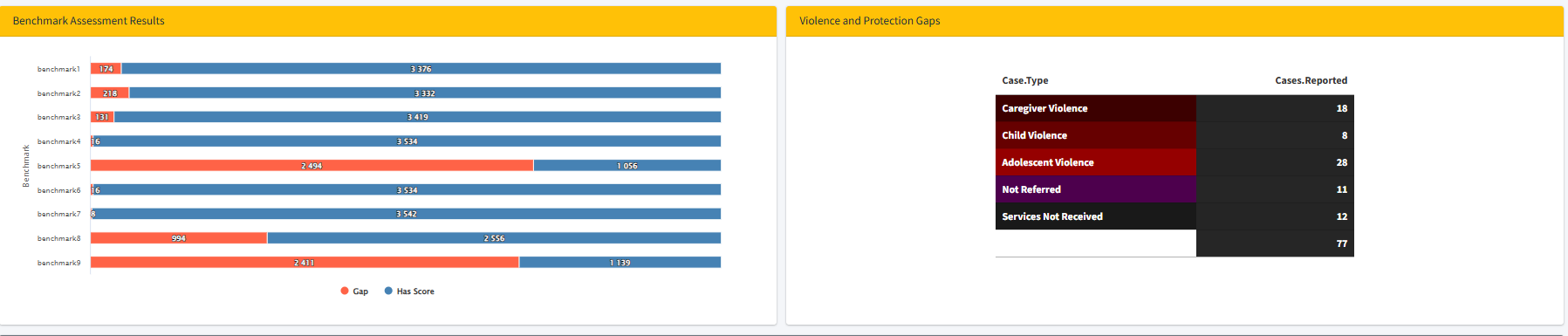Click the Has Score bar for benchmark1 (3 376)
Screen dimensions: 1568x336
(421, 68)
